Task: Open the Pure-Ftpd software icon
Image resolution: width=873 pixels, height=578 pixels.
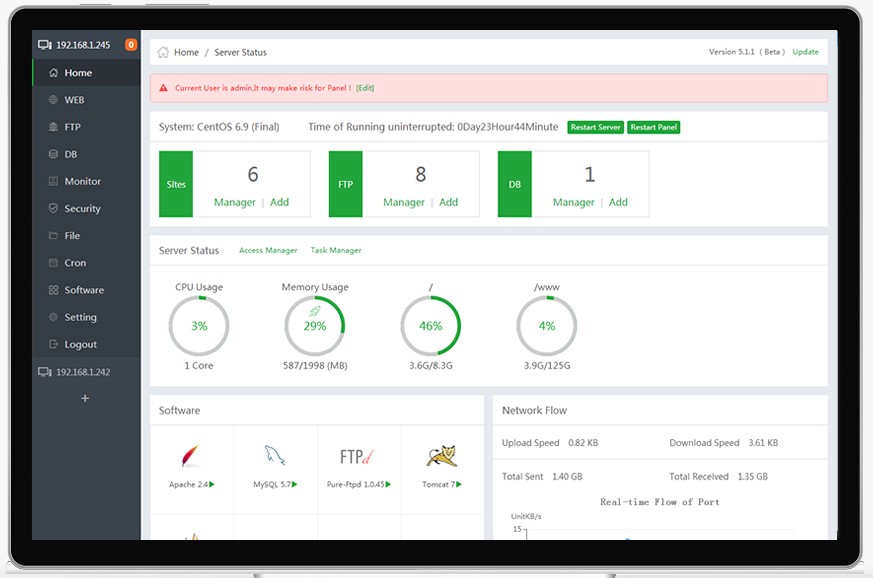Action: point(357,457)
